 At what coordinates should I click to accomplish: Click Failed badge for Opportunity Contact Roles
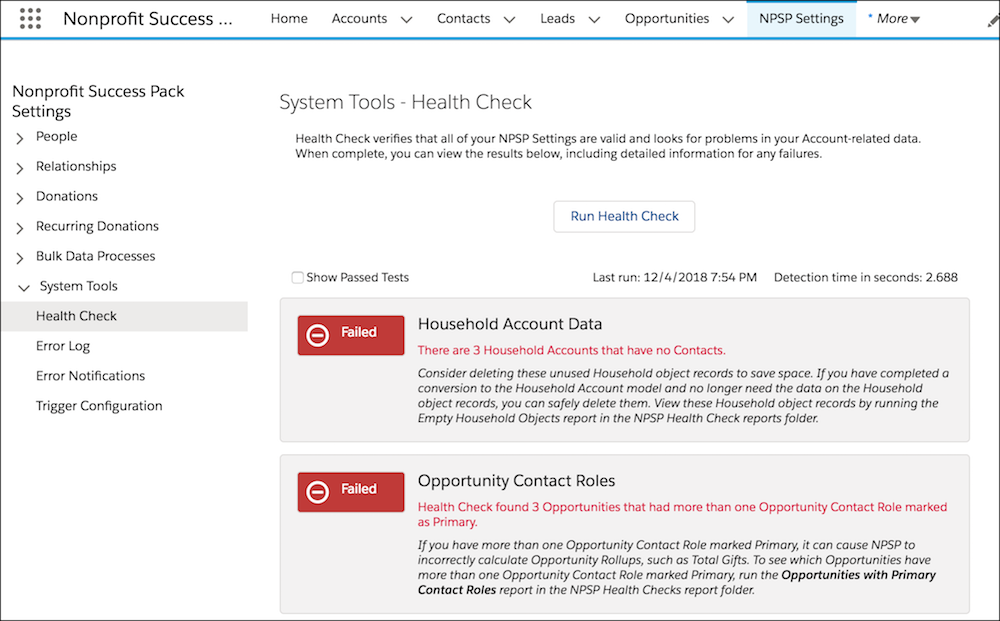click(351, 492)
